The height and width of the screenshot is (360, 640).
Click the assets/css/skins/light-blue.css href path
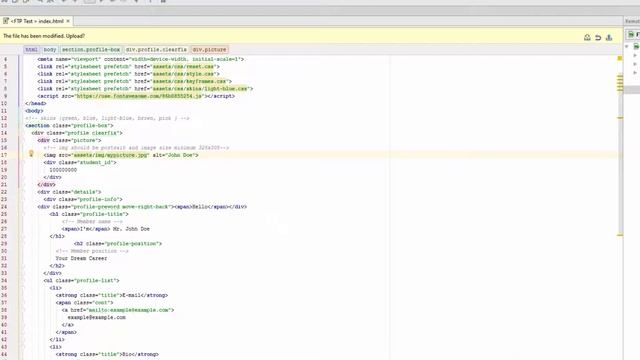click(x=200, y=89)
